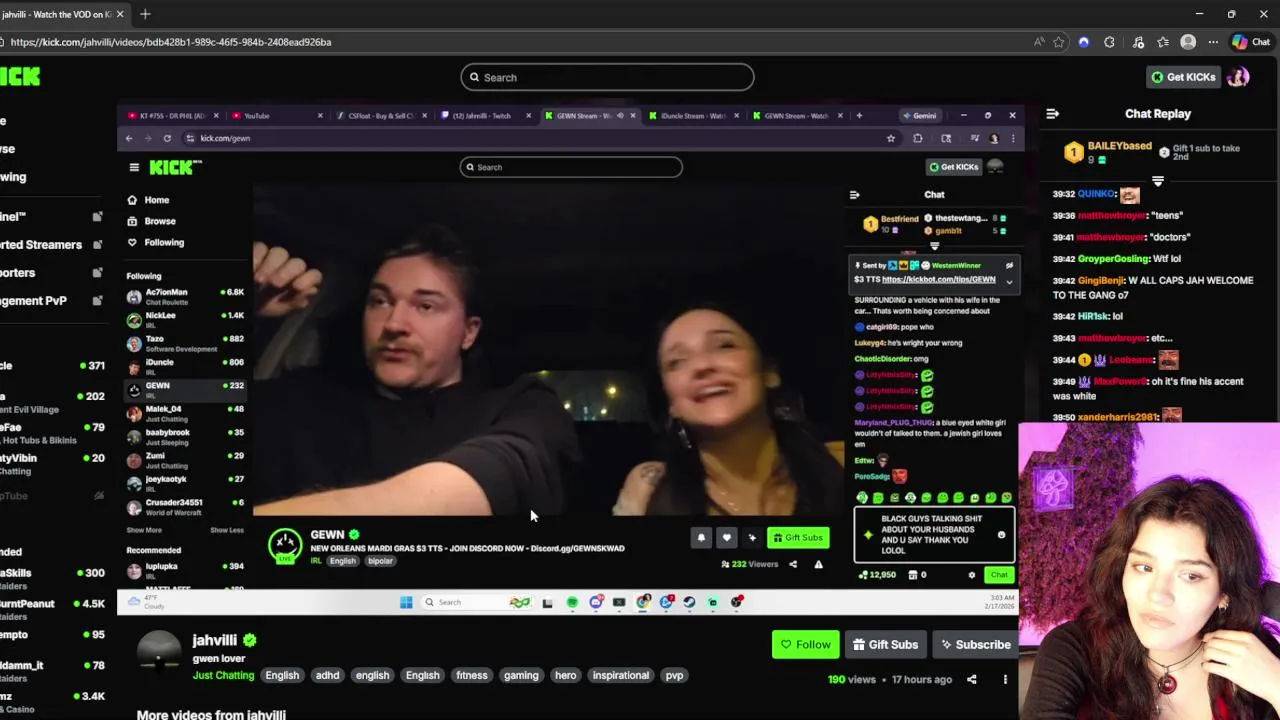
Task: Close the jahvilli VOD browser tab
Action: [x=120, y=14]
